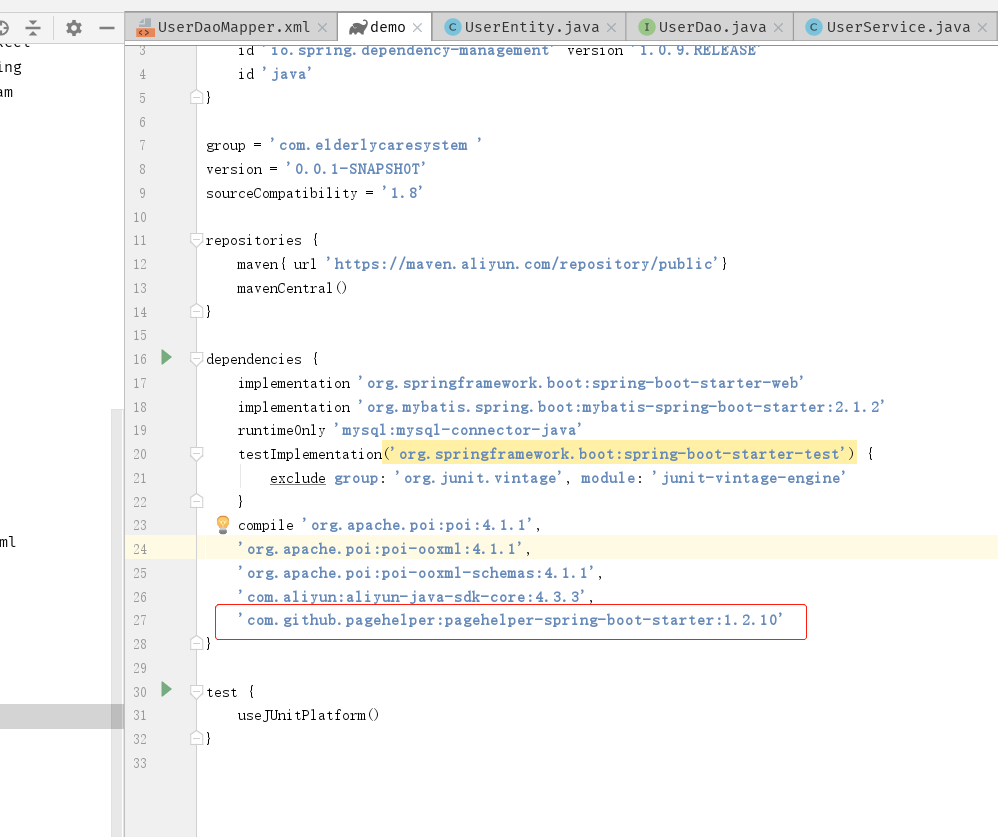The width and height of the screenshot is (998, 837).
Task: Click fold marker at end of repositories block
Action: click(197, 311)
